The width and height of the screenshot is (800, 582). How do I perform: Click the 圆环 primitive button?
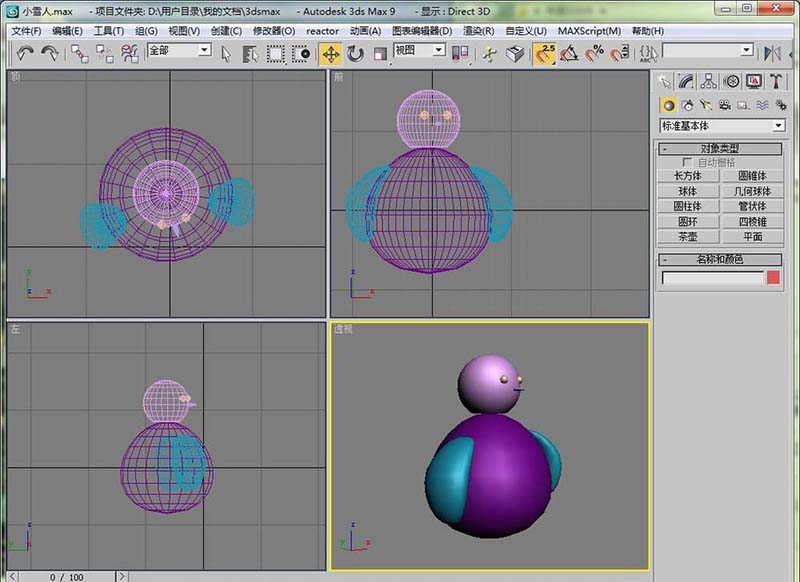tap(688, 221)
